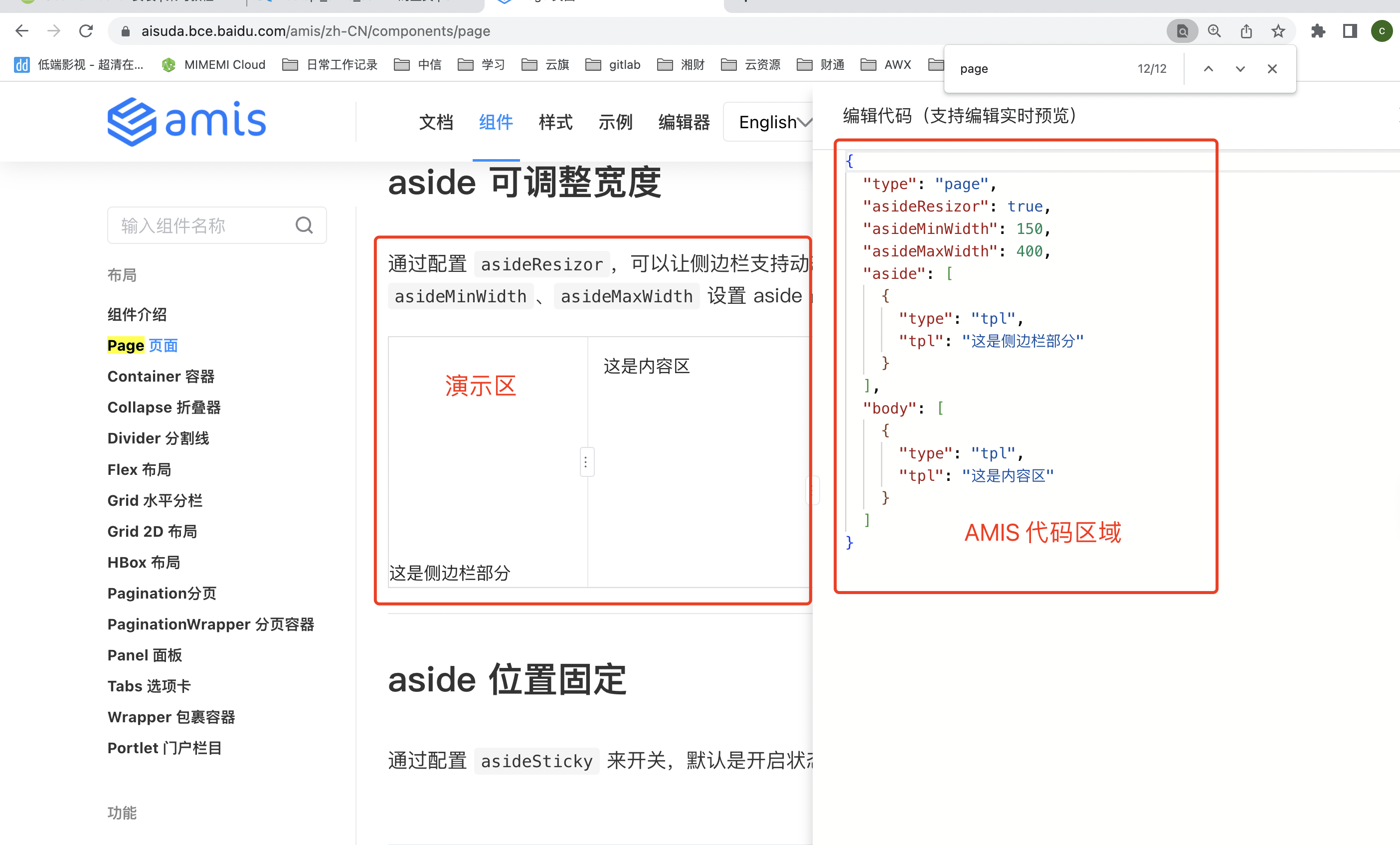Switch to the 编辑器 nav tab
Image resolution: width=1400 pixels, height=845 pixels.
click(x=684, y=122)
